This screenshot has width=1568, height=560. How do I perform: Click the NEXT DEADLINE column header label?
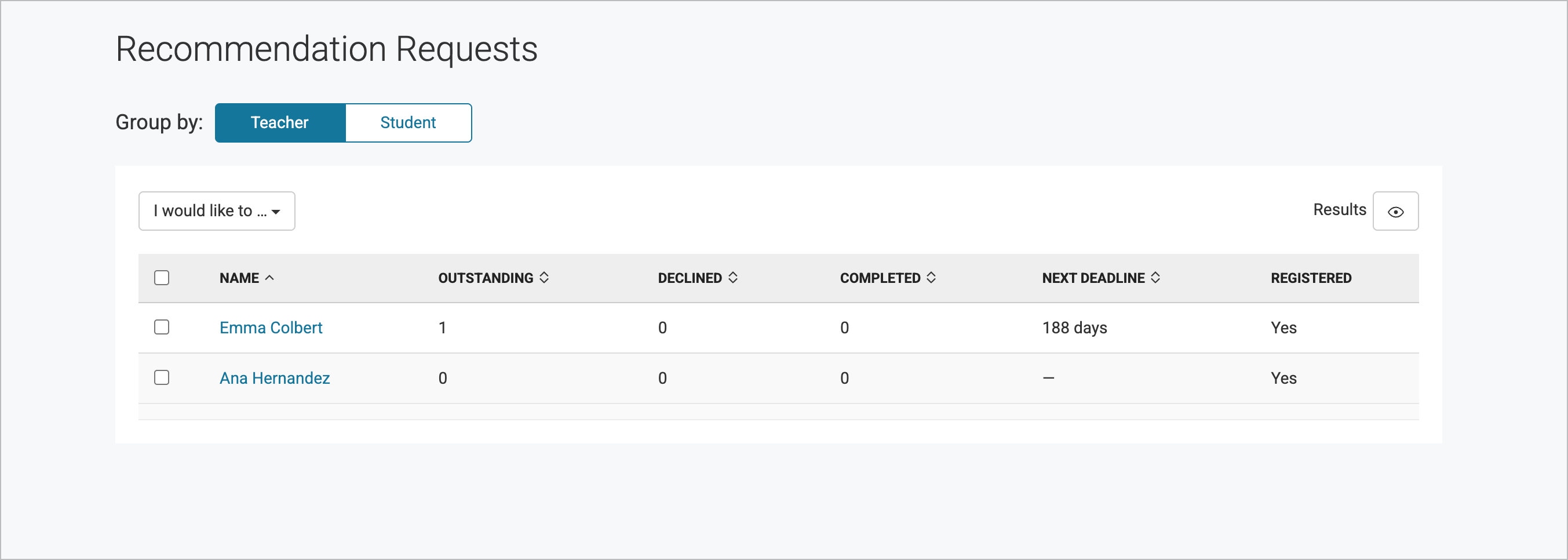(1093, 278)
